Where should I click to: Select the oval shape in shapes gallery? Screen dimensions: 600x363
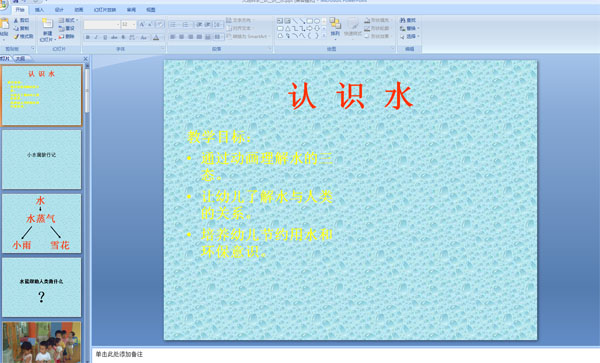click(317, 21)
